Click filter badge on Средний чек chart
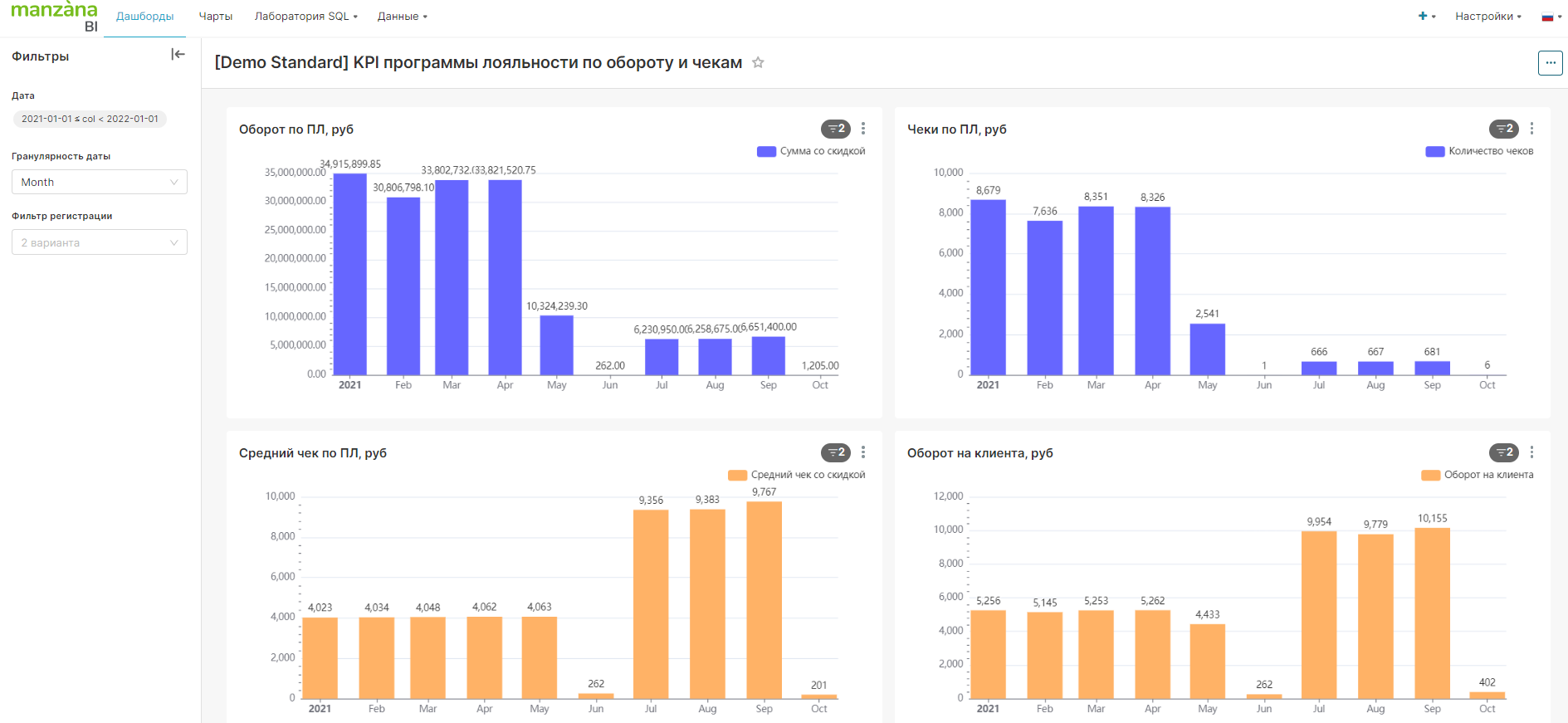1568x723 pixels. coord(836,452)
